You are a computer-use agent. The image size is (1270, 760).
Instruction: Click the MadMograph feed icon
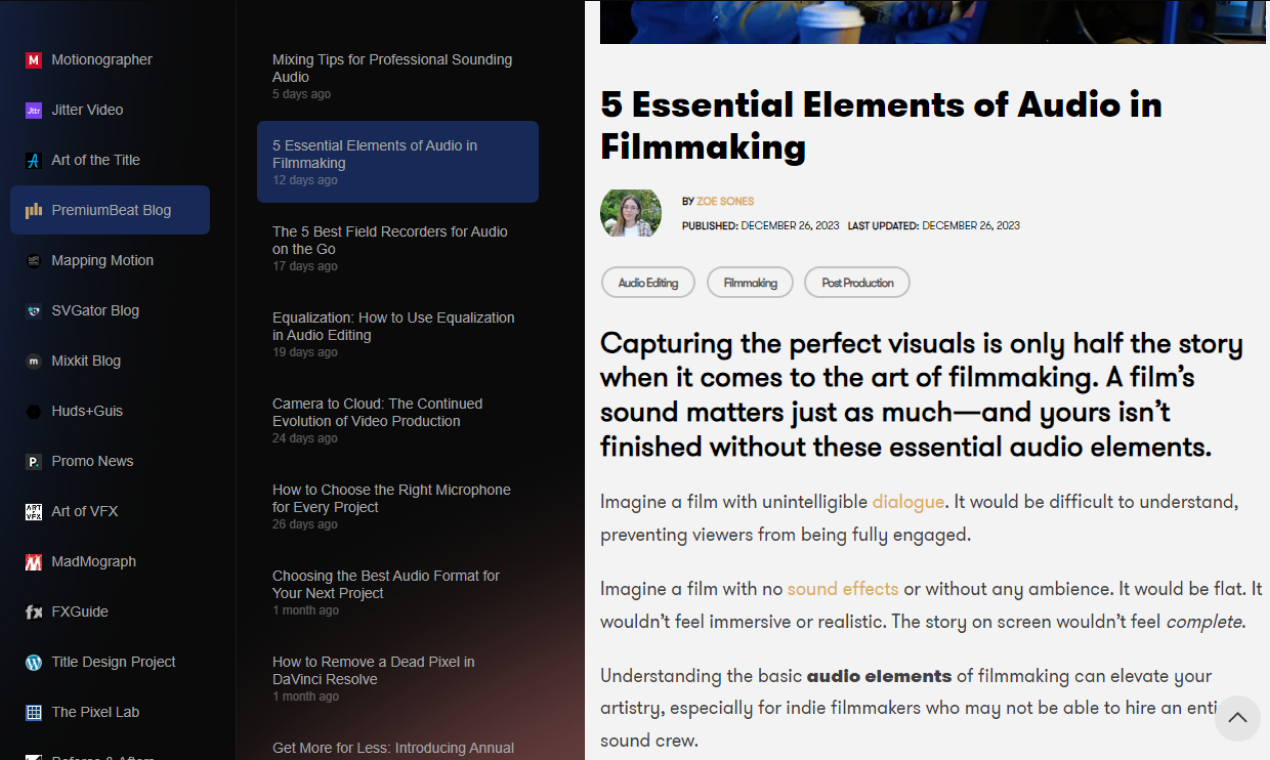click(33, 562)
